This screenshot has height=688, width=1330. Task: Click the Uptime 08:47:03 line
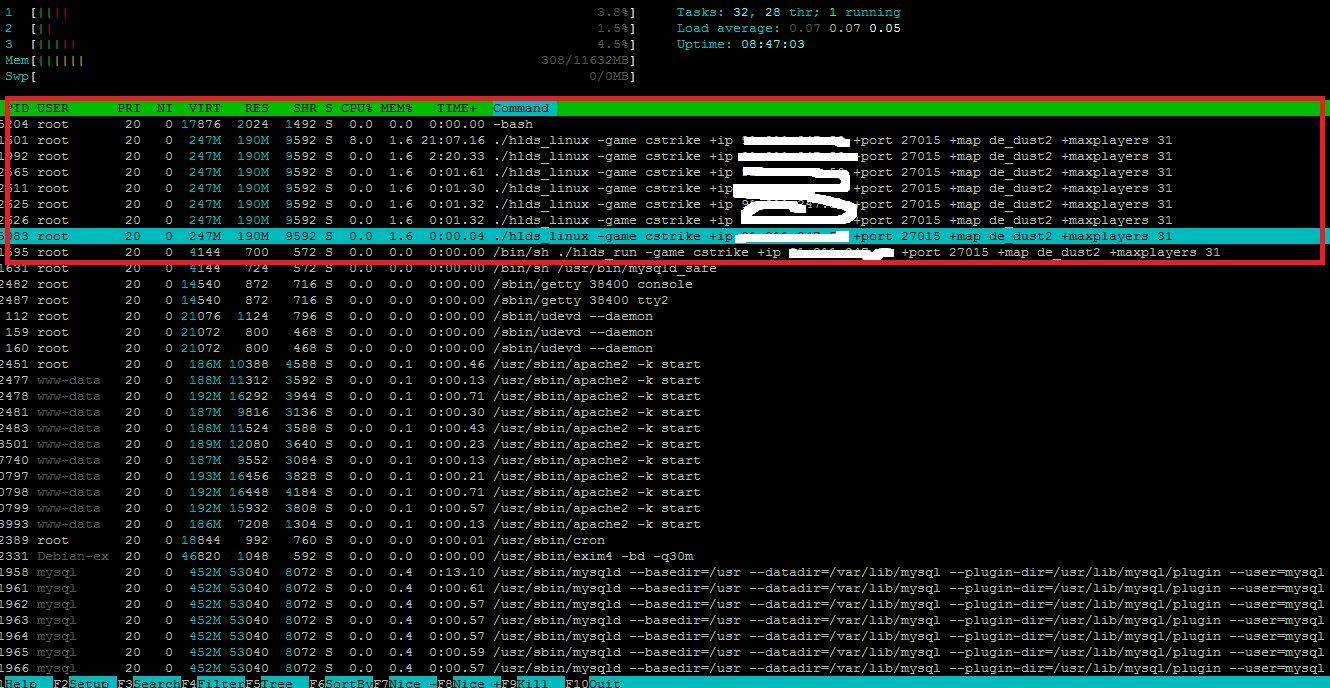(x=741, y=44)
